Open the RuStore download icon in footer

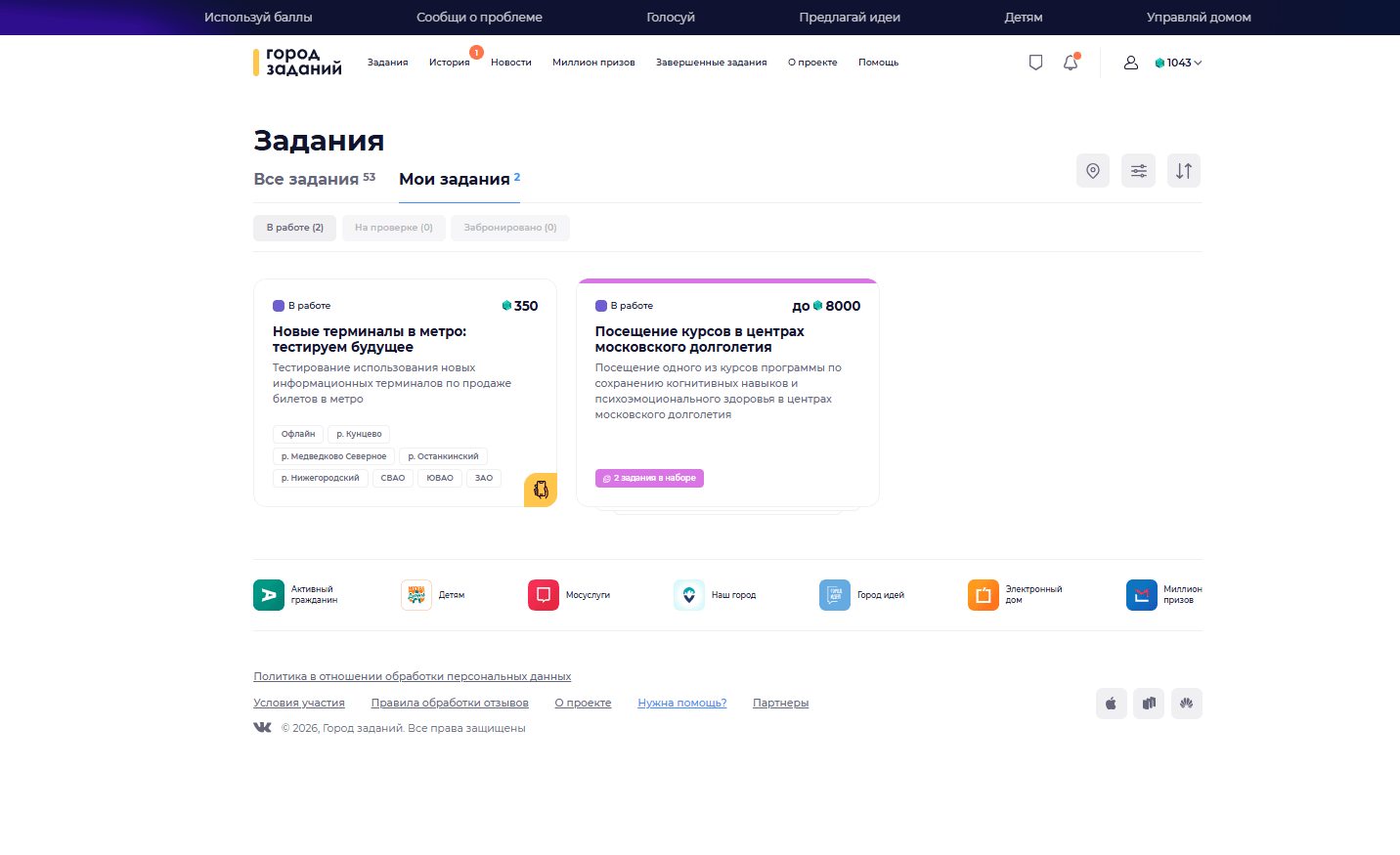tap(1149, 704)
